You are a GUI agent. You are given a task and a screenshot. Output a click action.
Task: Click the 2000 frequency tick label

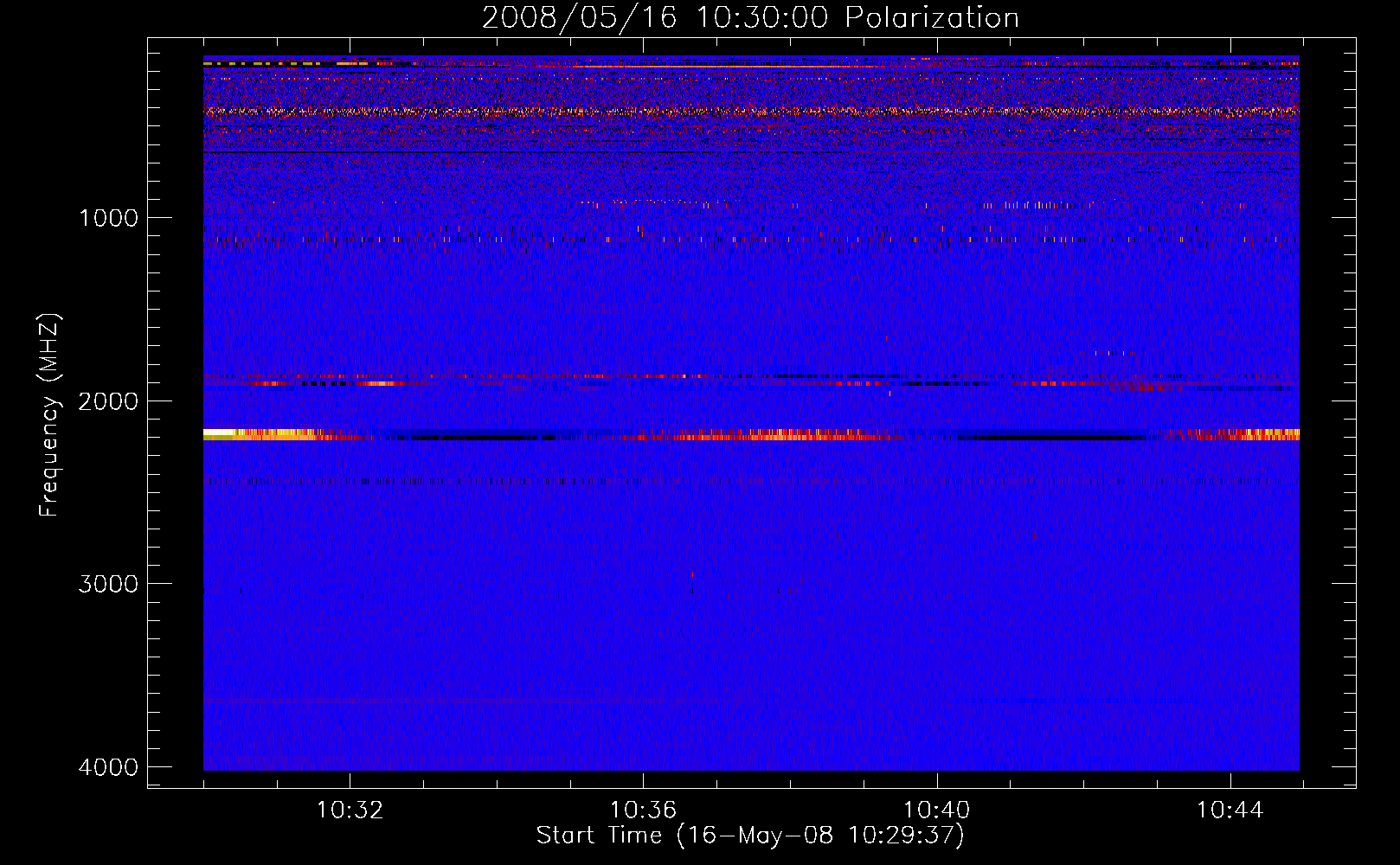pos(109,401)
